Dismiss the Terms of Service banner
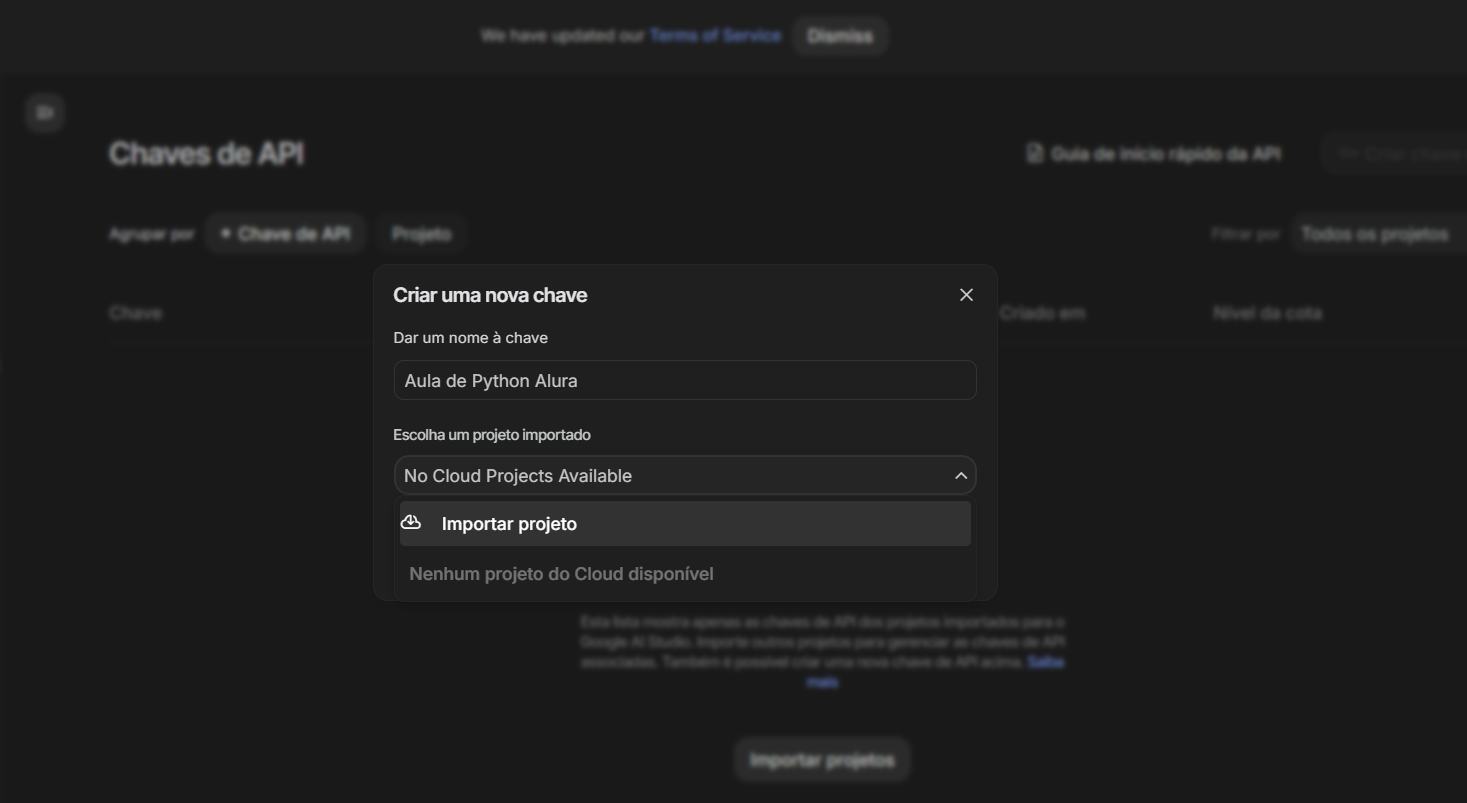This screenshot has width=1467, height=803. (x=840, y=36)
